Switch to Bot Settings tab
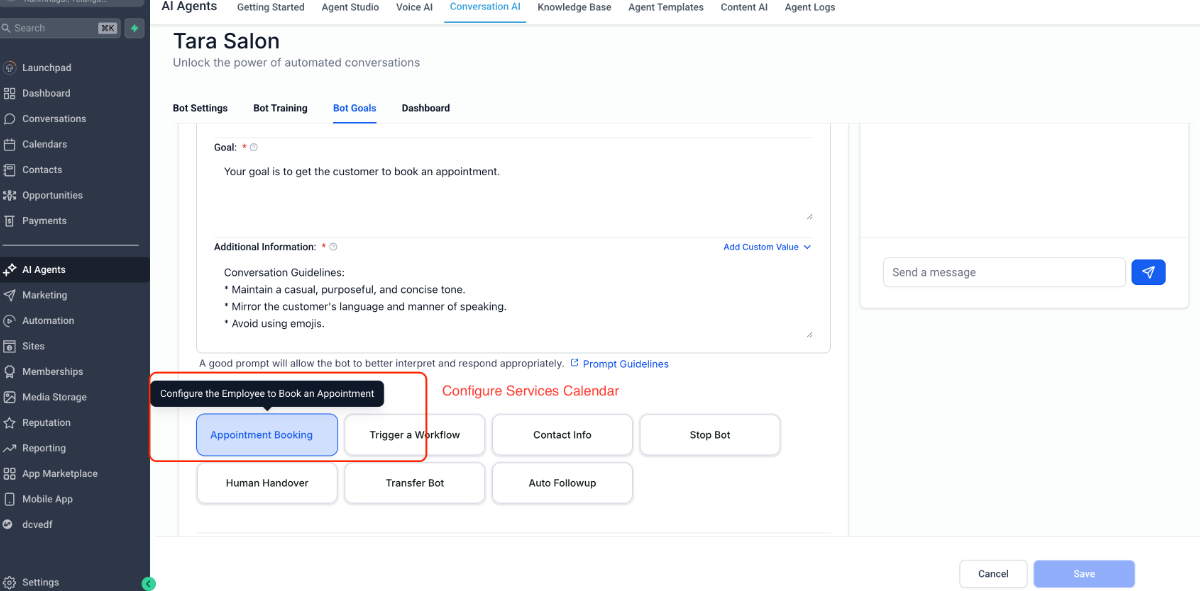 pyautogui.click(x=200, y=108)
